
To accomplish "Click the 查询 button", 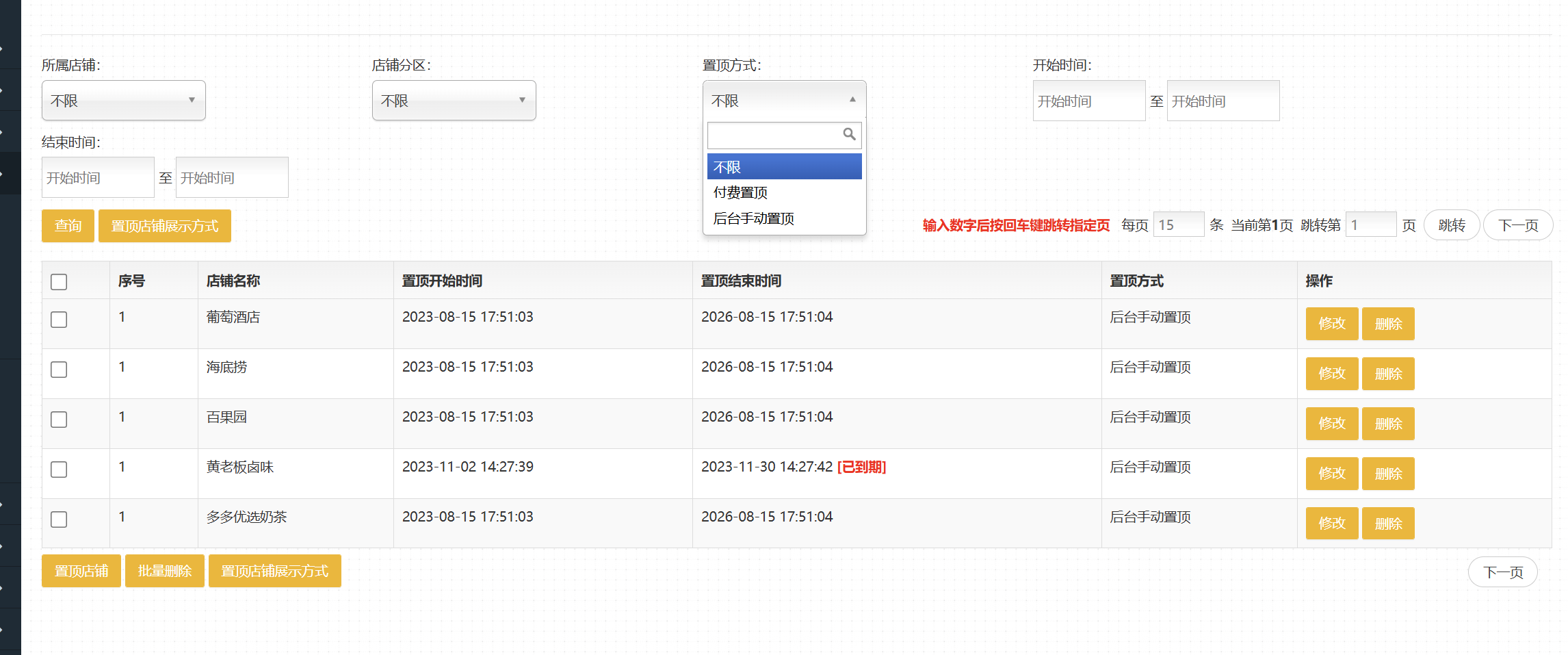I will [x=68, y=226].
